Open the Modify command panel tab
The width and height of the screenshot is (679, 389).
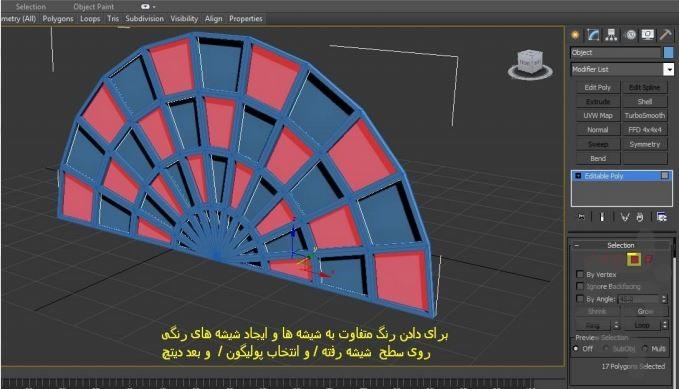[593, 35]
